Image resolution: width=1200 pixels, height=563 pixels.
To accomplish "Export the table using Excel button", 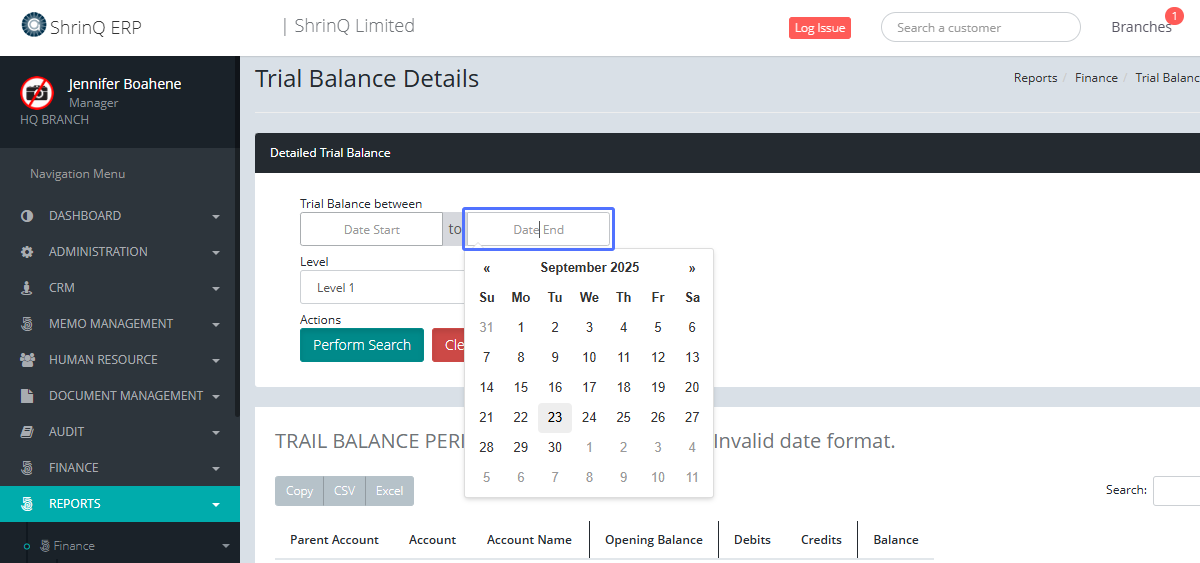I will pos(389,491).
